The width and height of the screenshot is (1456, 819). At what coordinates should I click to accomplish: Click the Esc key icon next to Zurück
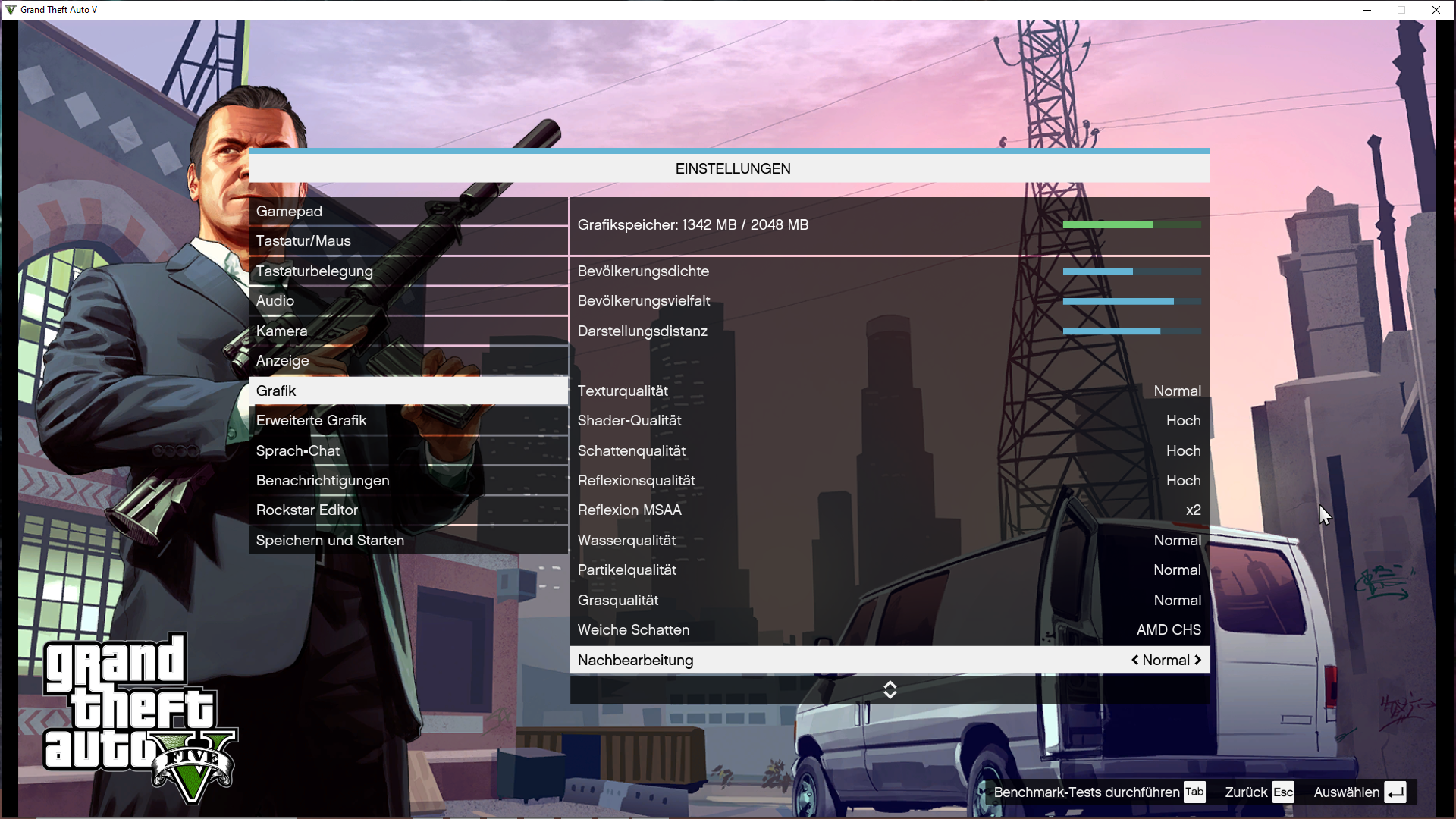(1283, 792)
